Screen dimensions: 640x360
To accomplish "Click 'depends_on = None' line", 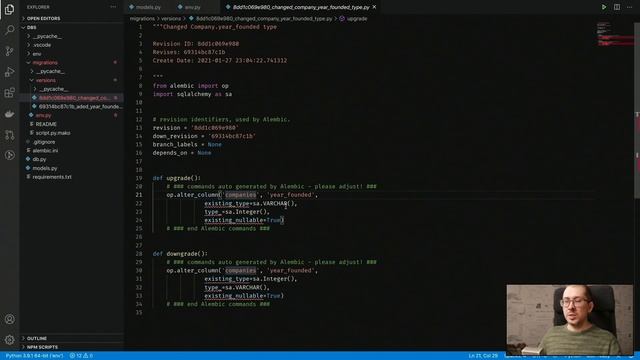I will coord(182,153).
